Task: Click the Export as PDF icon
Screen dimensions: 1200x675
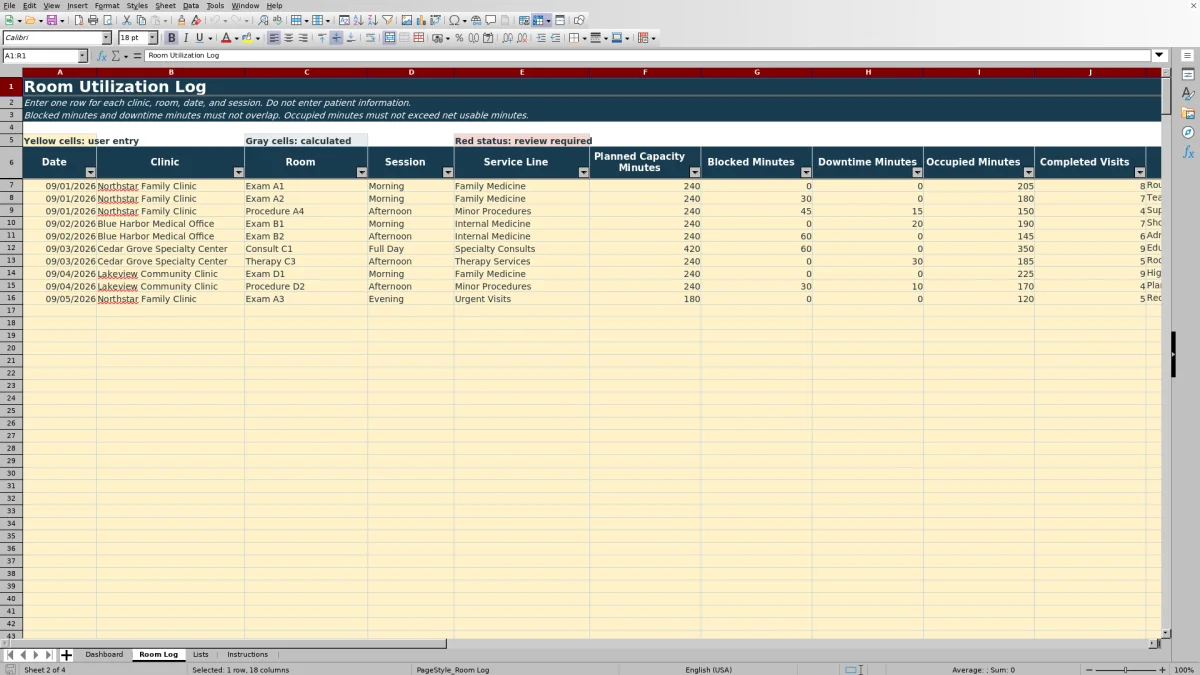Action: (78, 20)
